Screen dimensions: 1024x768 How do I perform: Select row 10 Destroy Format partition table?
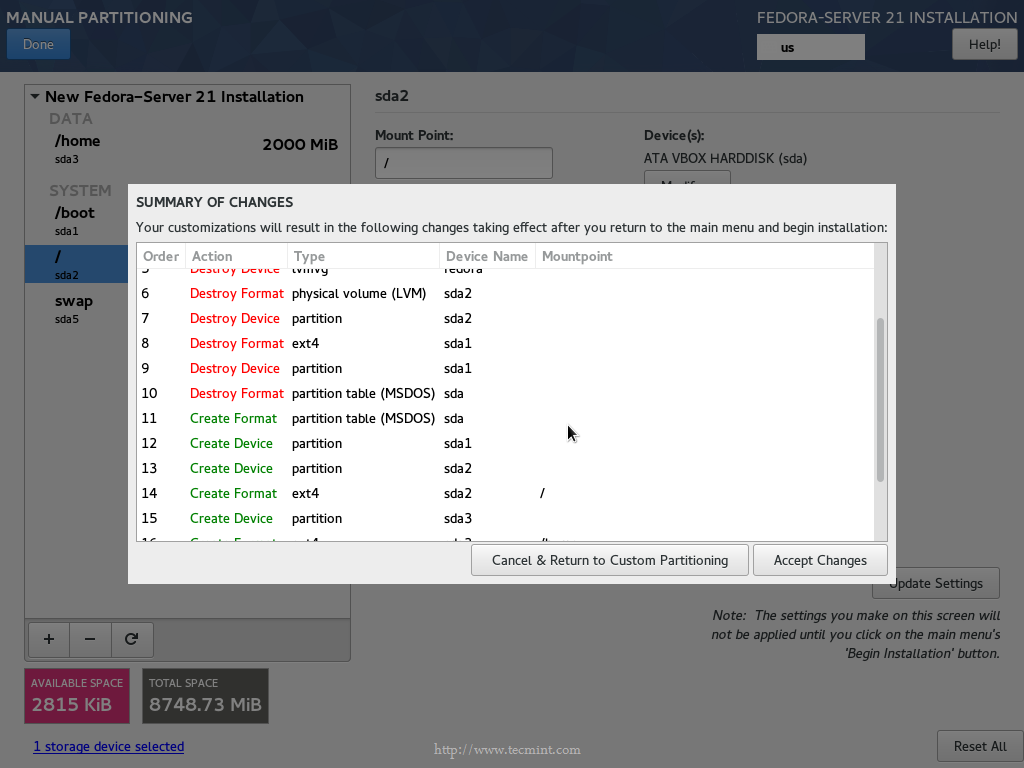pos(505,393)
